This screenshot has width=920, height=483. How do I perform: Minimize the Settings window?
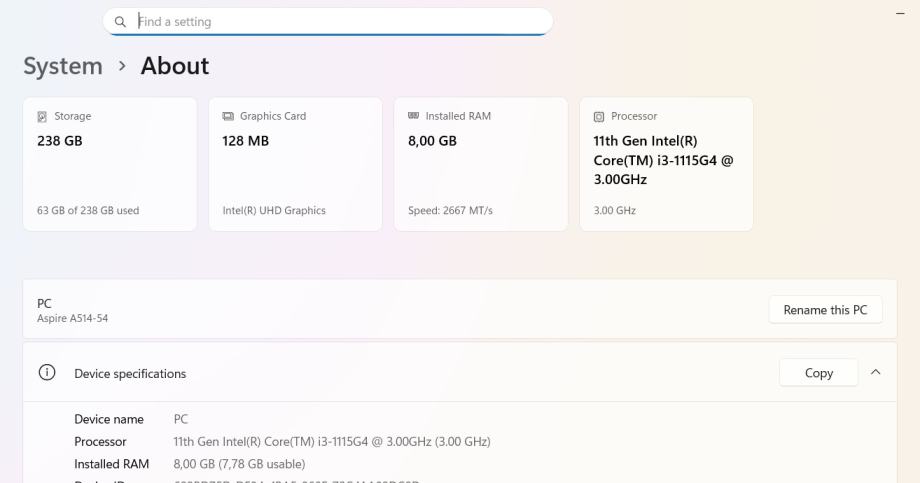tap(899, 12)
